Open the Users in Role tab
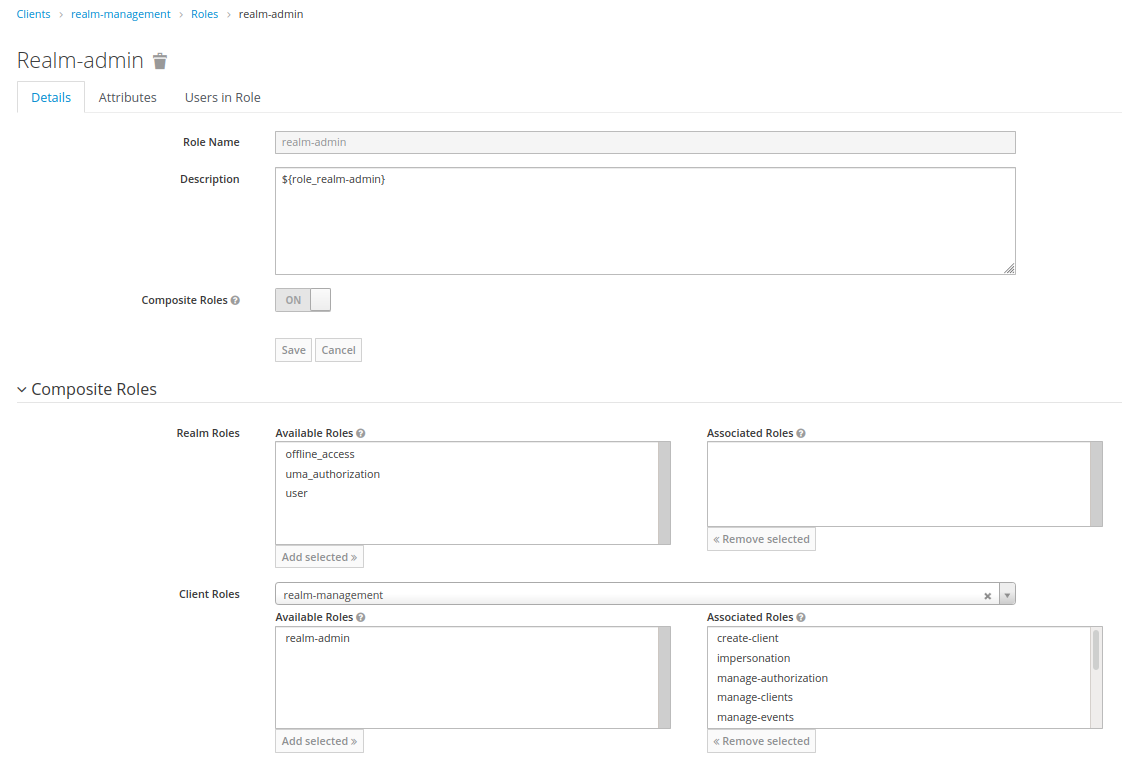Viewport: 1122px width, 775px height. pos(222,97)
